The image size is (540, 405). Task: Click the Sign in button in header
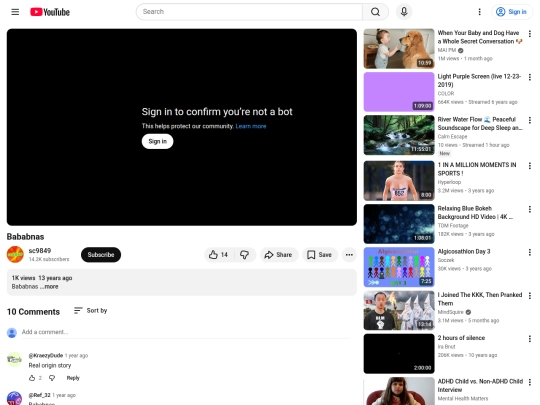[511, 12]
